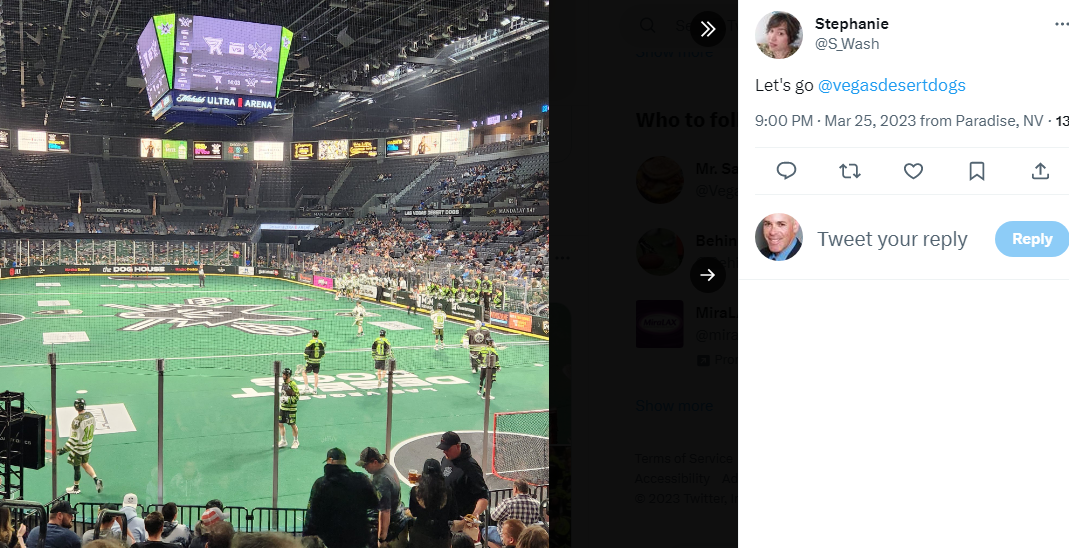The image size is (1069, 548).
Task: Click the reply speech bubble icon
Action: [x=786, y=170]
